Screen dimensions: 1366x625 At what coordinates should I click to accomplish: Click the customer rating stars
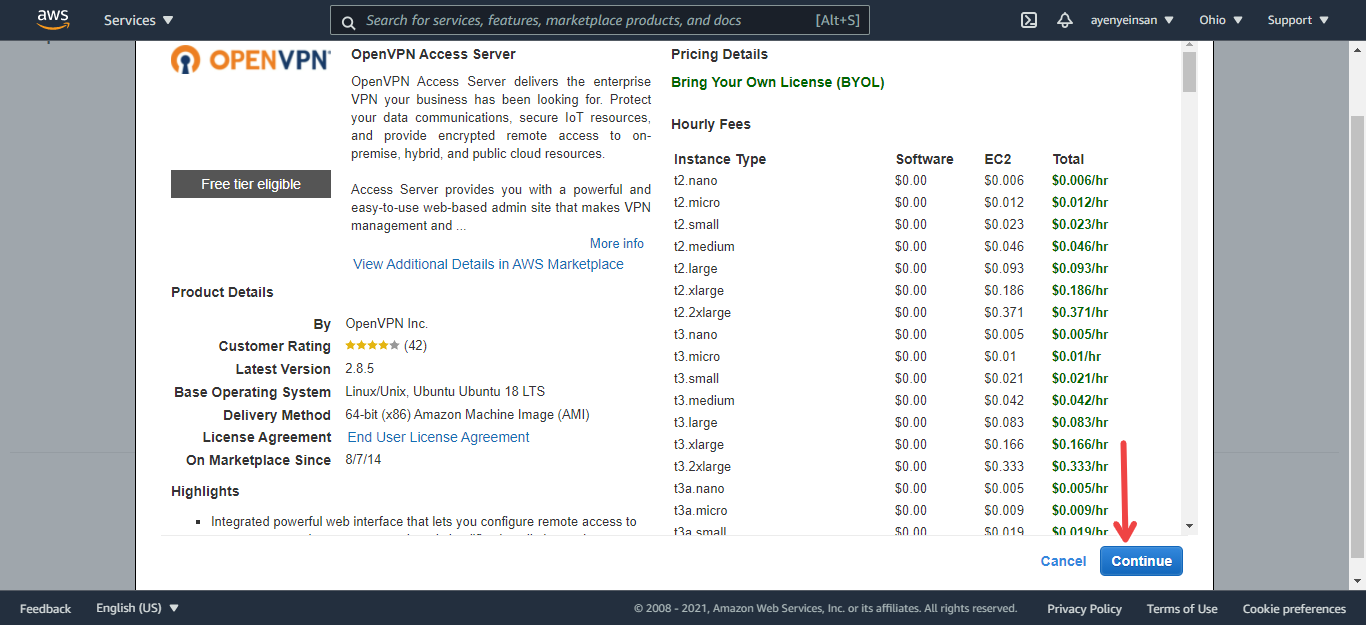pyautogui.click(x=372, y=345)
